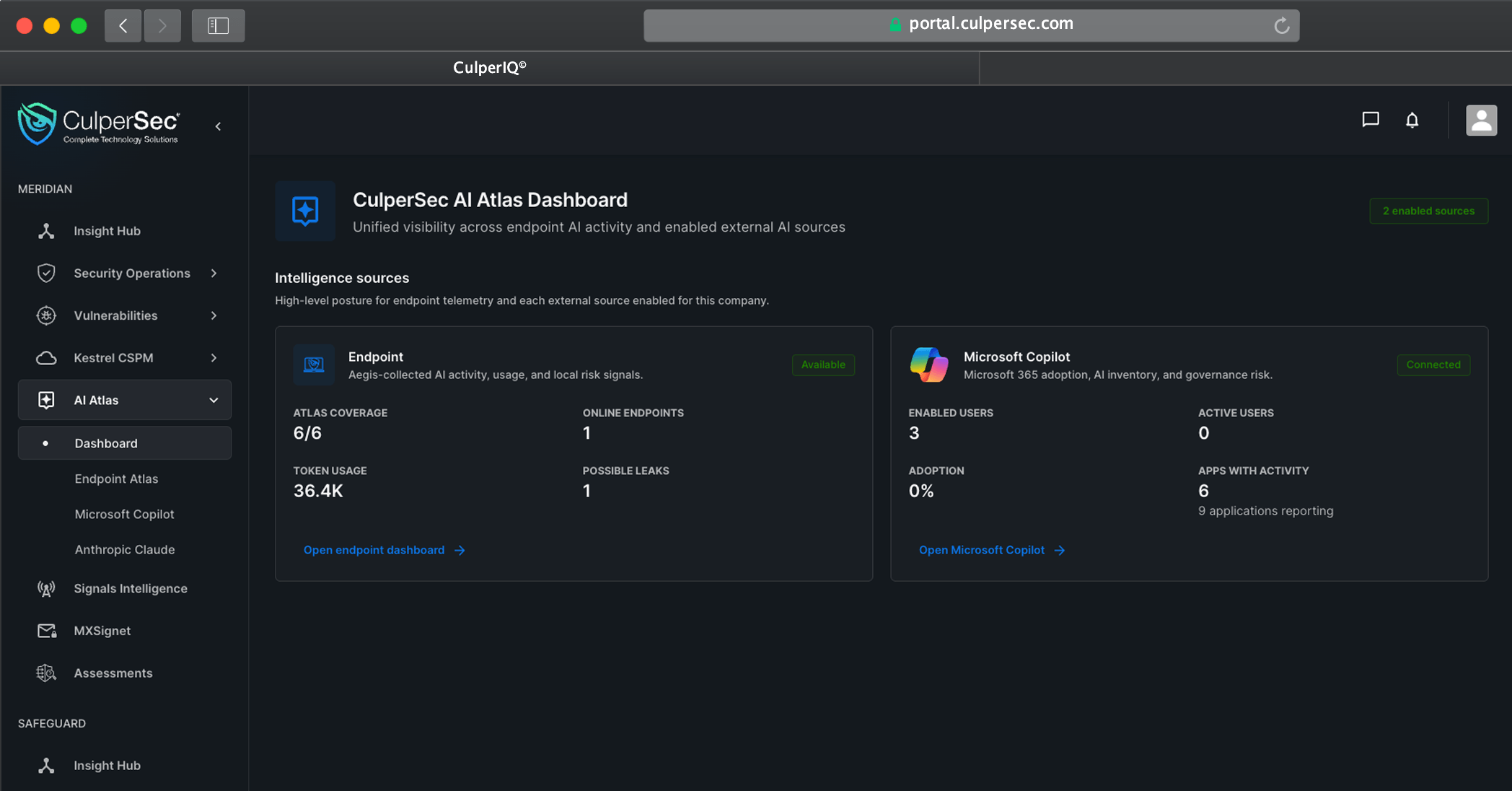Open MXSignet from sidebar

pyautogui.click(x=125, y=631)
